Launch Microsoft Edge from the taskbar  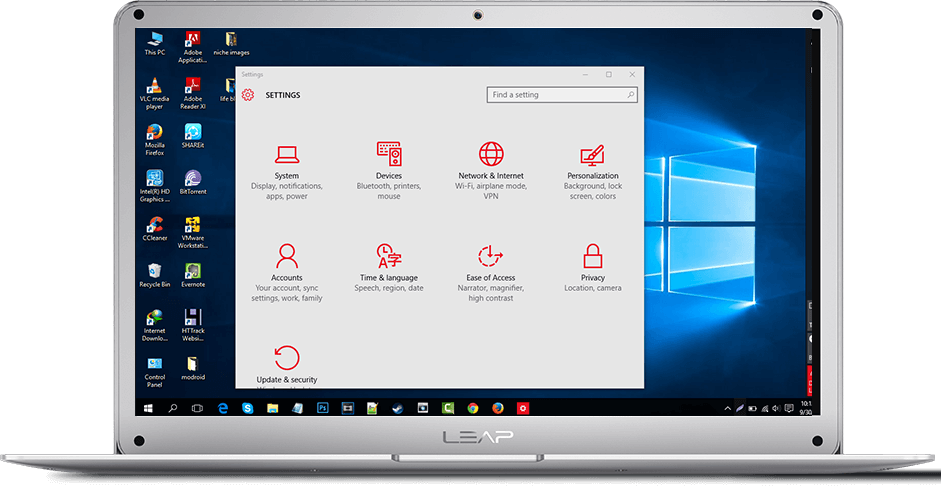coord(223,408)
